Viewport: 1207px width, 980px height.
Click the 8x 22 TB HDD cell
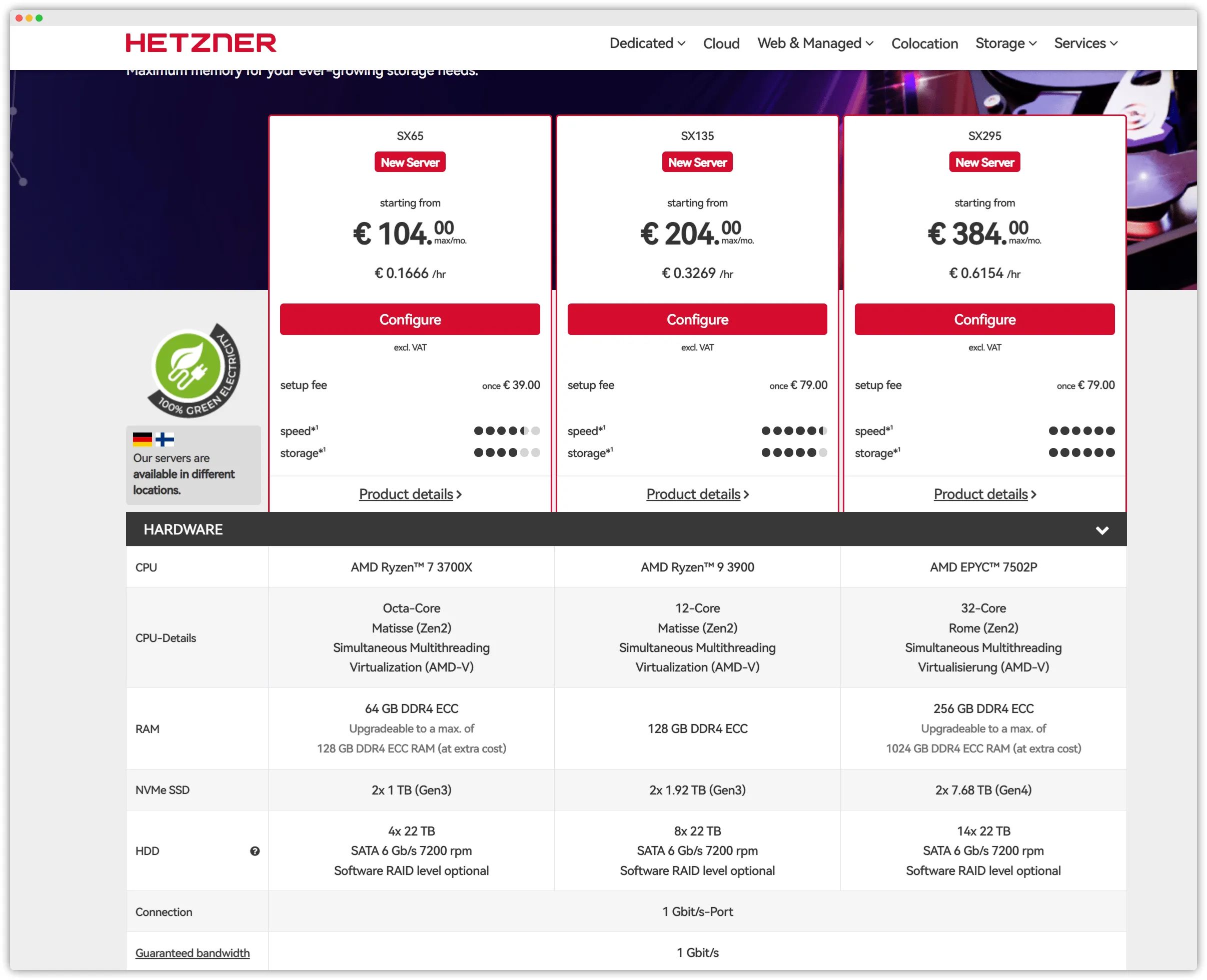point(697,850)
